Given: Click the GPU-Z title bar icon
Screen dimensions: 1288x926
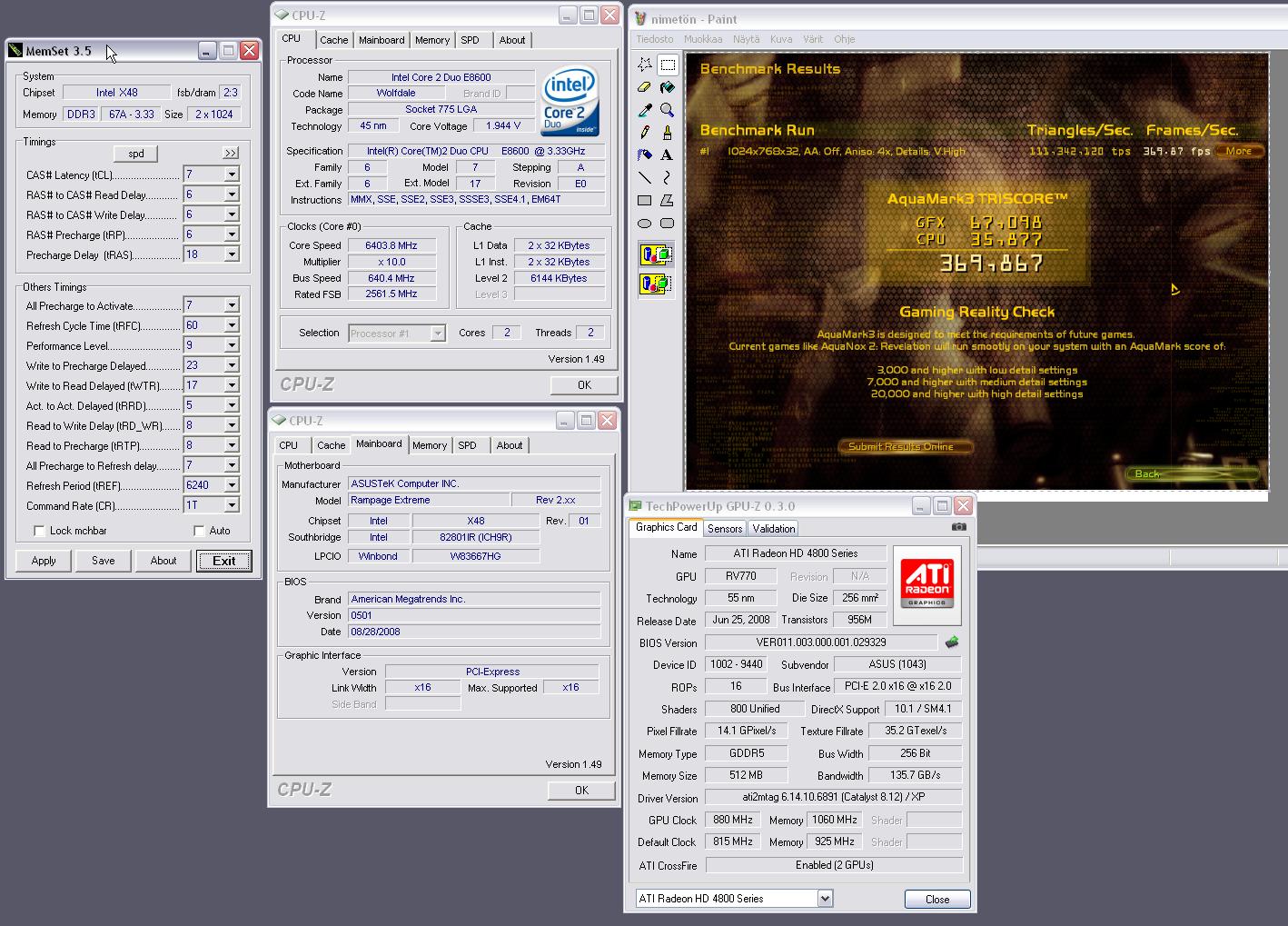Looking at the screenshot, I should (636, 506).
